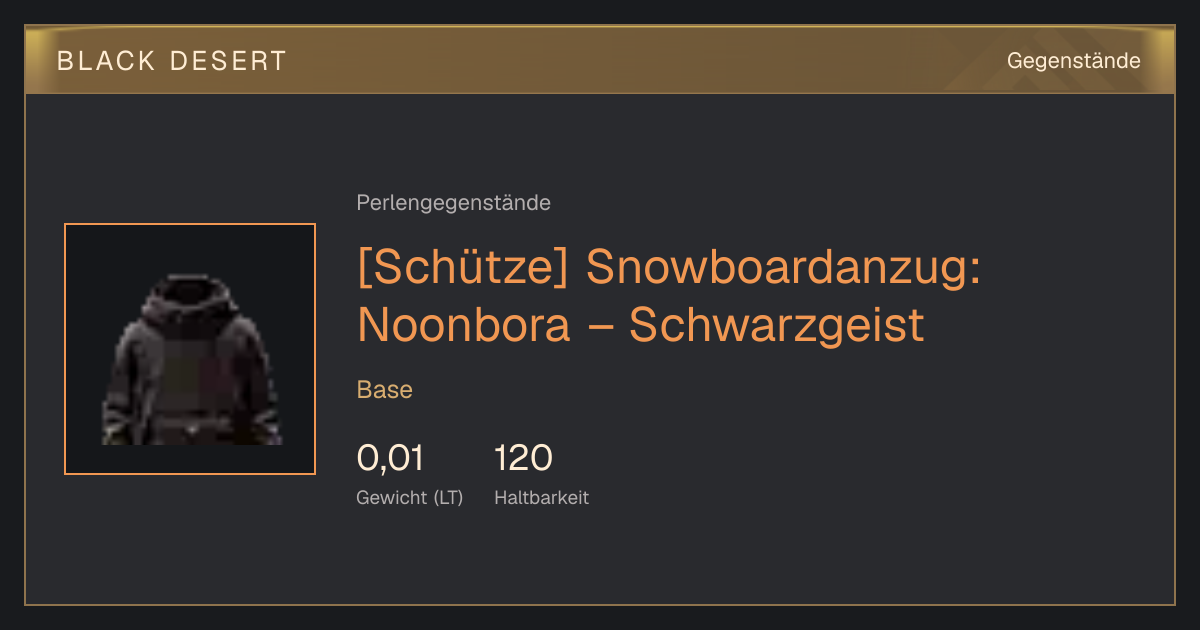This screenshot has width=1200, height=630.
Task: Click Schwarzgeist at the title's end
Action: [776, 326]
